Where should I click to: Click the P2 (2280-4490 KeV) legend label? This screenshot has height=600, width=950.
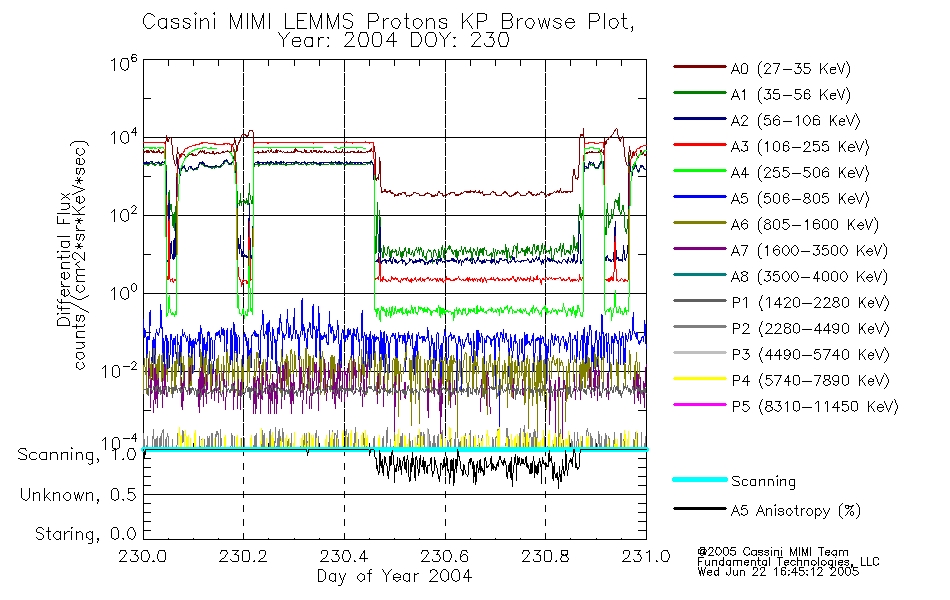tap(810, 328)
